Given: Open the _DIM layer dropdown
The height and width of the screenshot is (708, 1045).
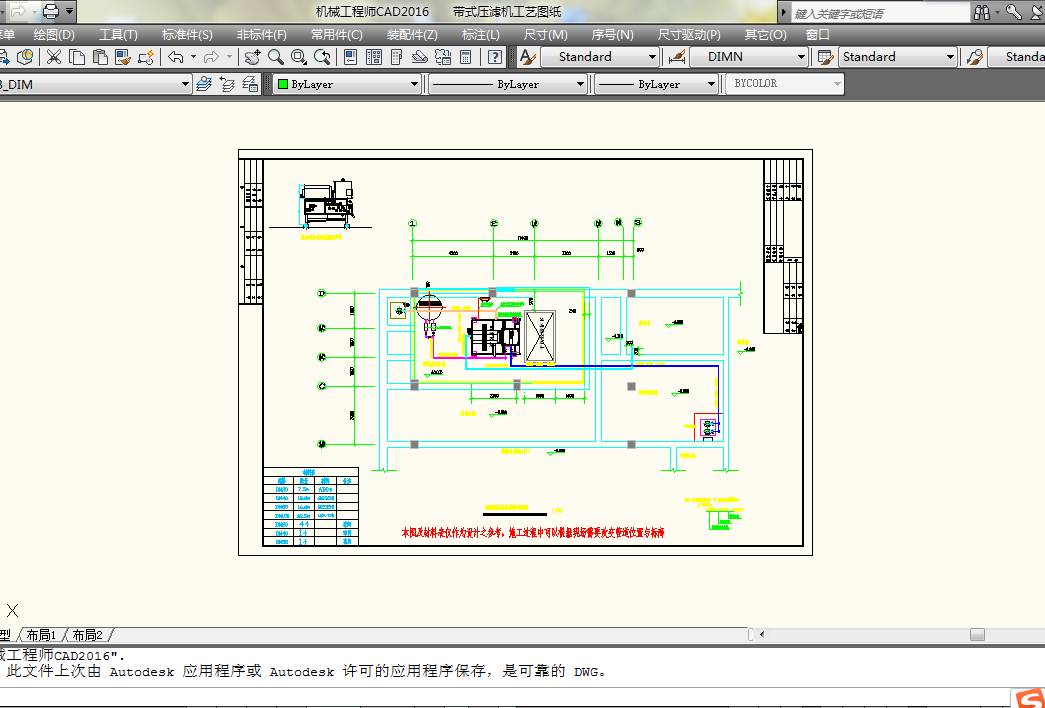Looking at the screenshot, I should pos(95,84).
